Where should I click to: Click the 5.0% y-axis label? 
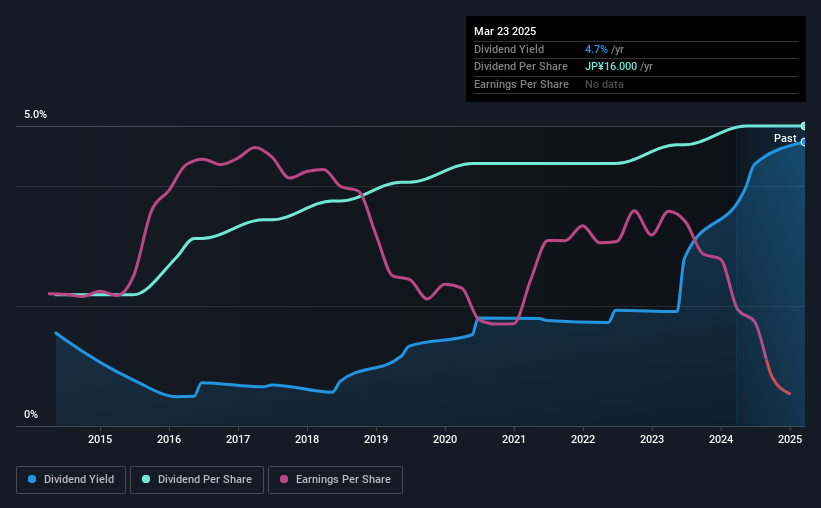click(x=35, y=114)
